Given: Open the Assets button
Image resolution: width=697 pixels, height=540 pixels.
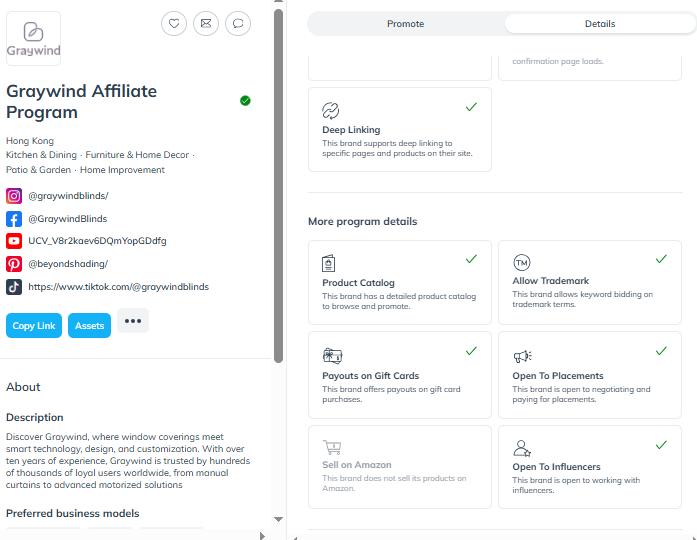Looking at the screenshot, I should coord(89,325).
